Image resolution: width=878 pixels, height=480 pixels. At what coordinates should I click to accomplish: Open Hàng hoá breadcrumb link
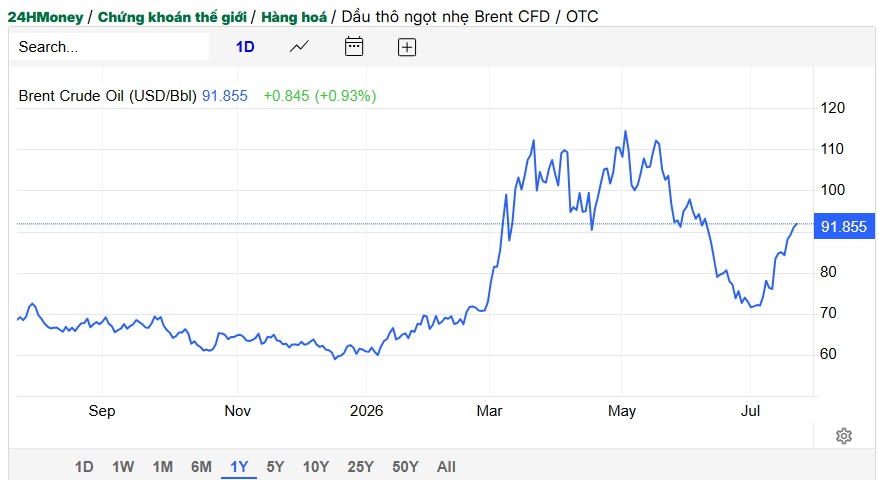pyautogui.click(x=294, y=17)
